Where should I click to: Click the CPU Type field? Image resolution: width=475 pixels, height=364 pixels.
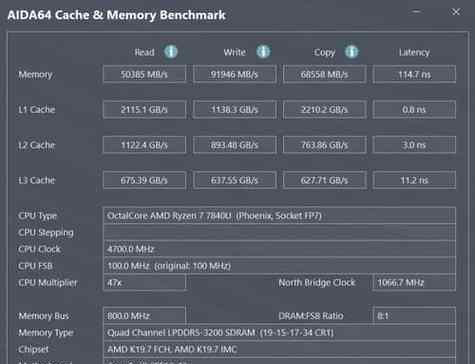click(x=279, y=216)
